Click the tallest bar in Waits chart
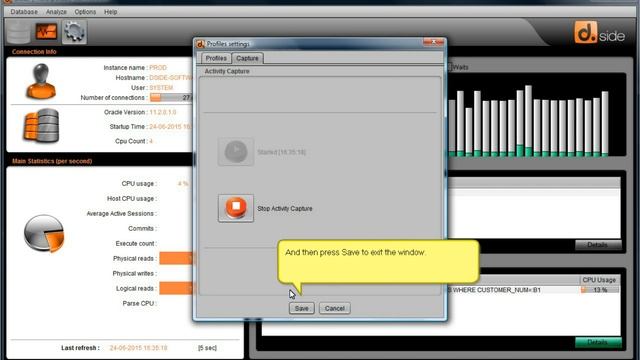The height and width of the screenshot is (360, 640). click(528, 121)
